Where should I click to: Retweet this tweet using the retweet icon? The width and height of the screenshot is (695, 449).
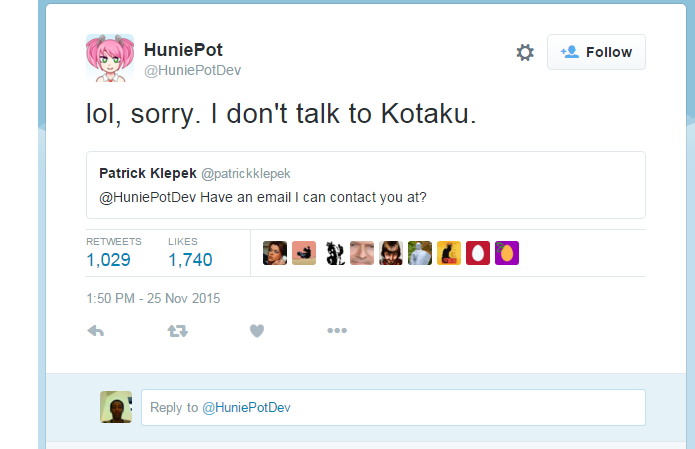pyautogui.click(x=177, y=331)
